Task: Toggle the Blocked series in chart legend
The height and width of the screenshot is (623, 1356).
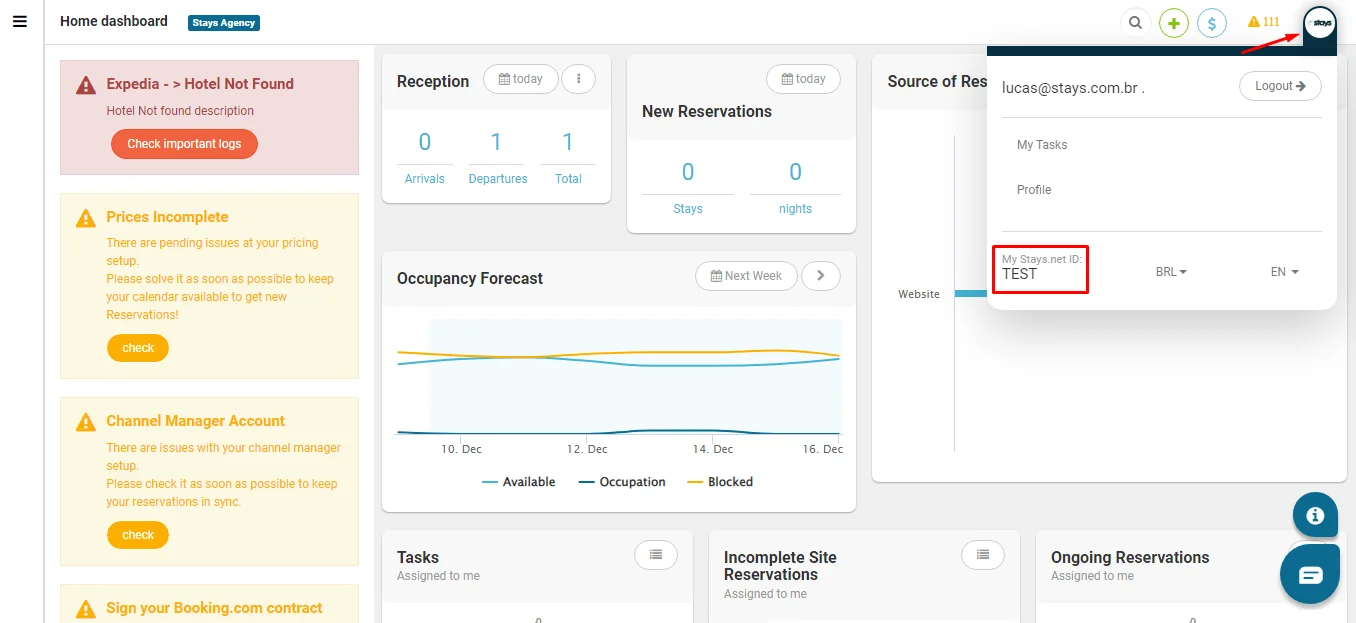Action: pyautogui.click(x=720, y=482)
